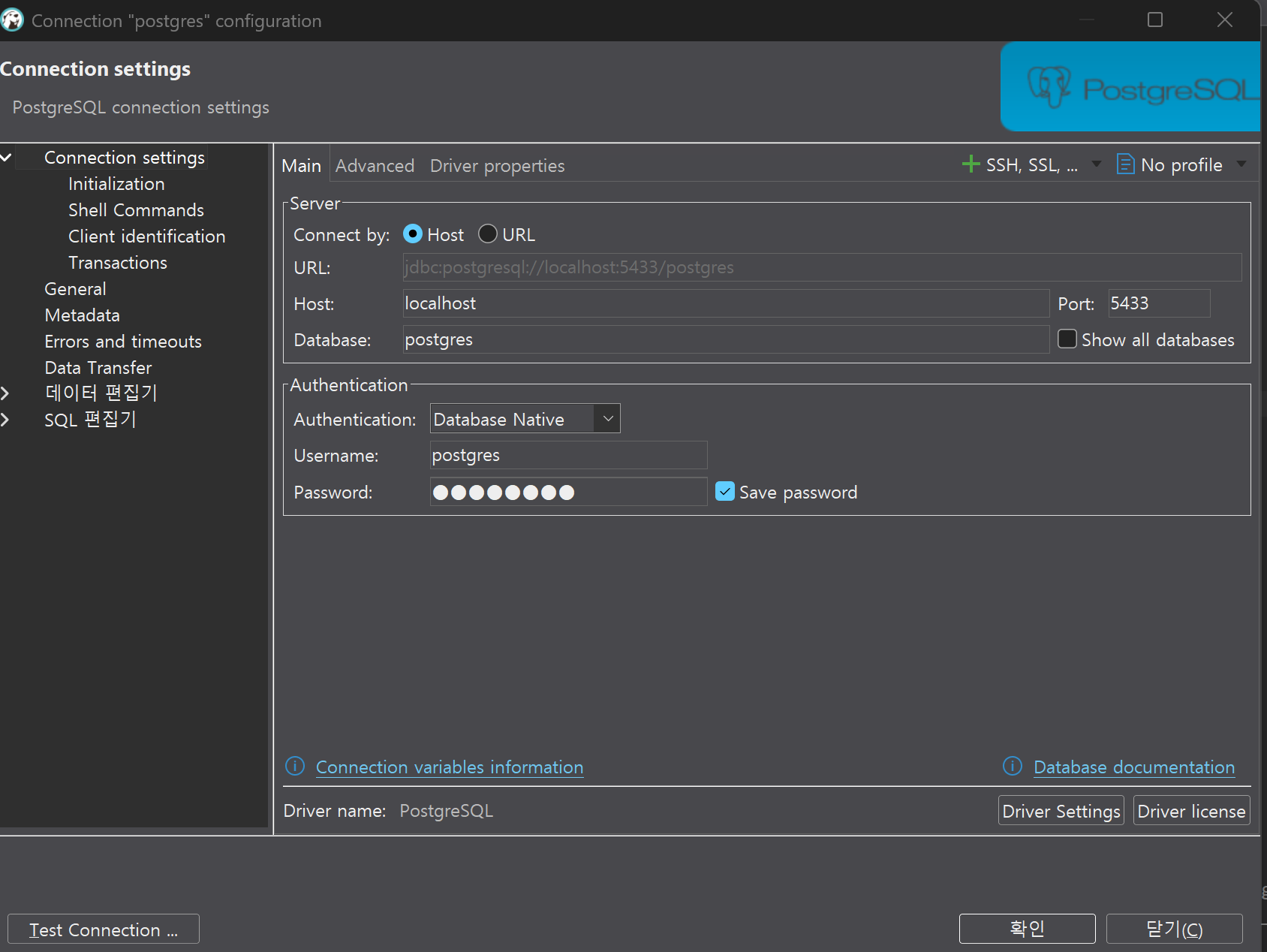This screenshot has width=1267, height=952.
Task: Click the DBeaver app icon in title bar
Action: click(x=11, y=20)
